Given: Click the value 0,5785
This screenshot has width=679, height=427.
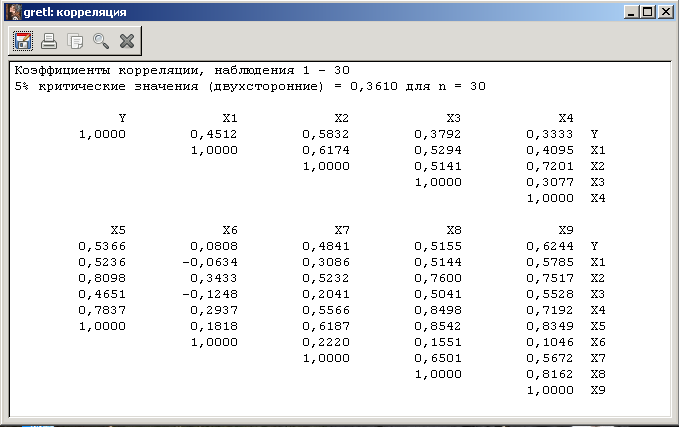Looking at the screenshot, I should point(550,262).
